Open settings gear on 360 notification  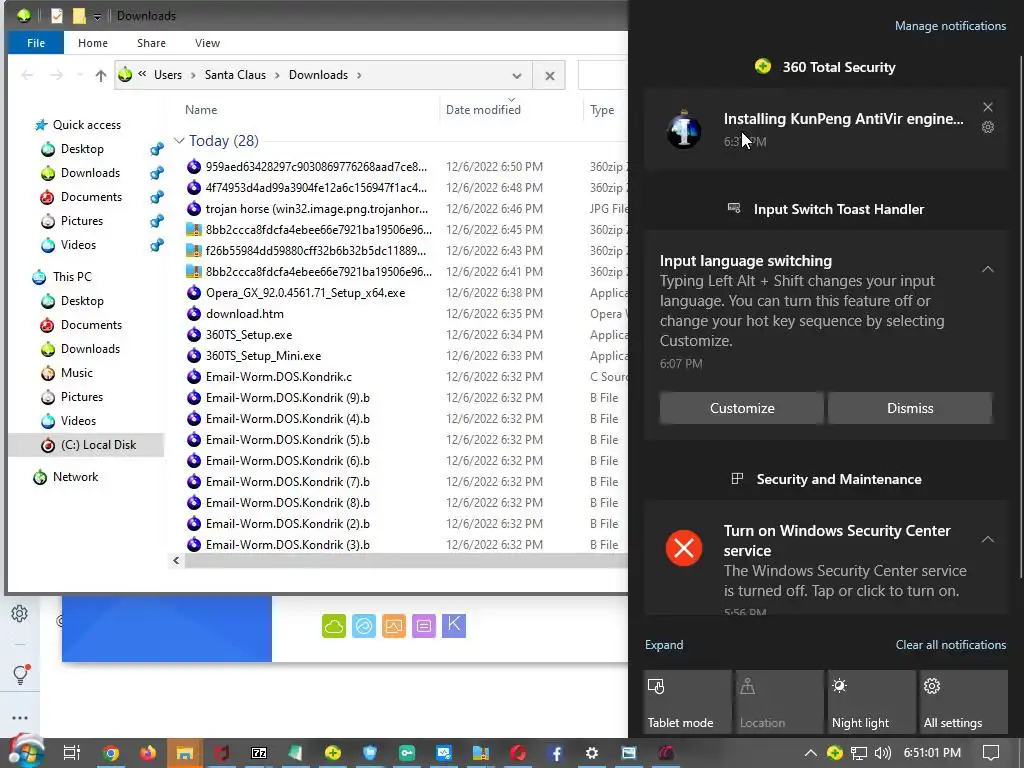tap(987, 127)
